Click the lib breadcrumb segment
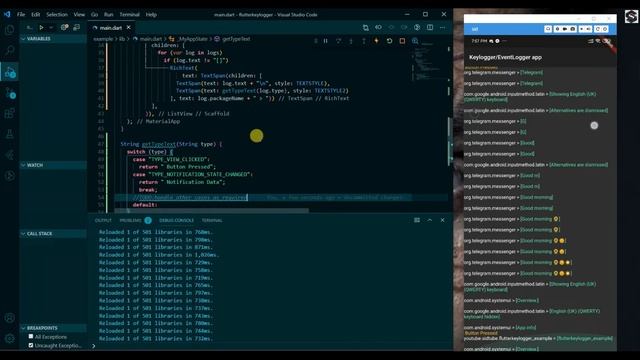Image resolution: width=640 pixels, height=360 pixels. click(122, 39)
